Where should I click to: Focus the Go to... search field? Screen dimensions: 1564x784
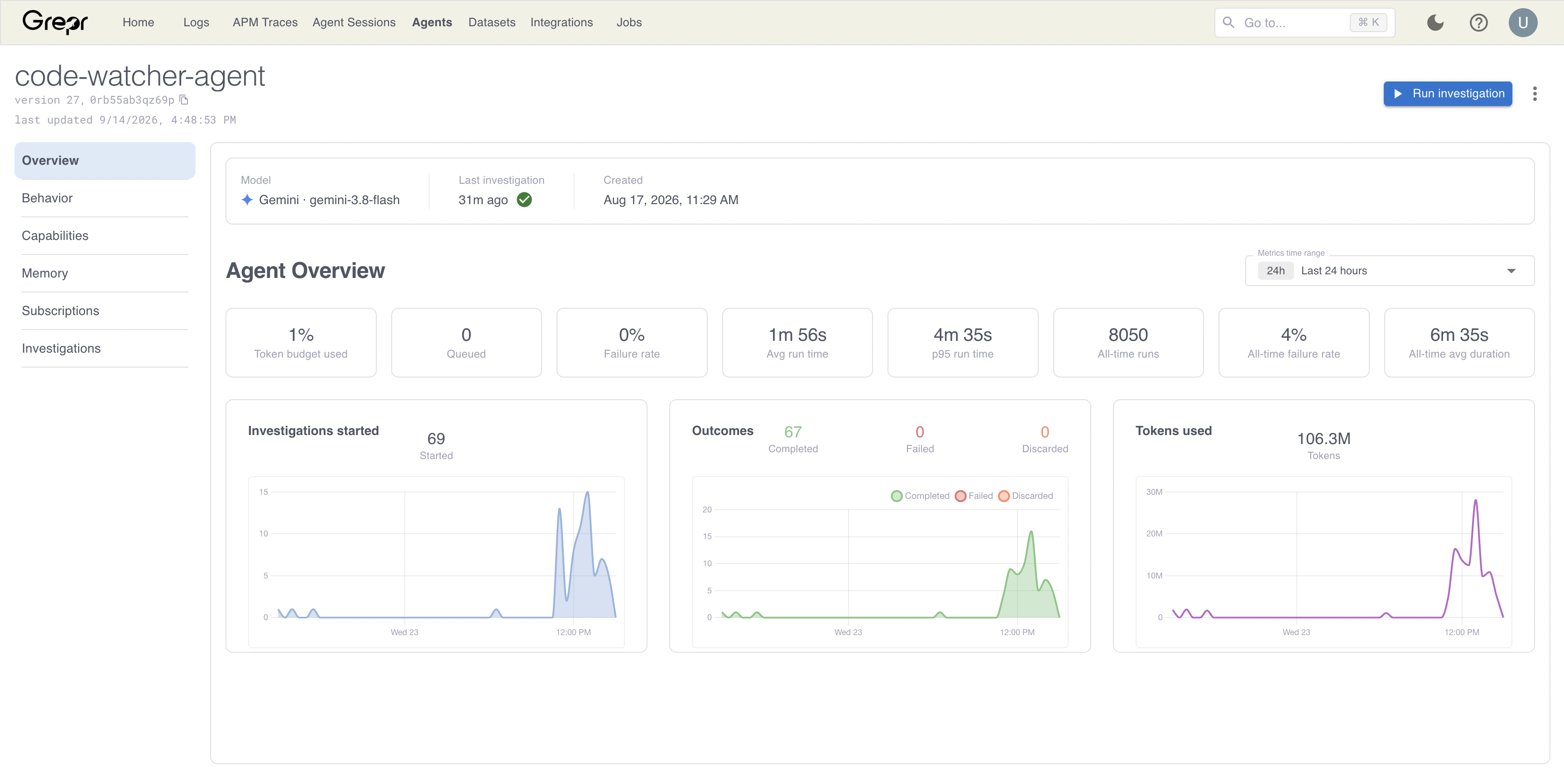point(1304,23)
